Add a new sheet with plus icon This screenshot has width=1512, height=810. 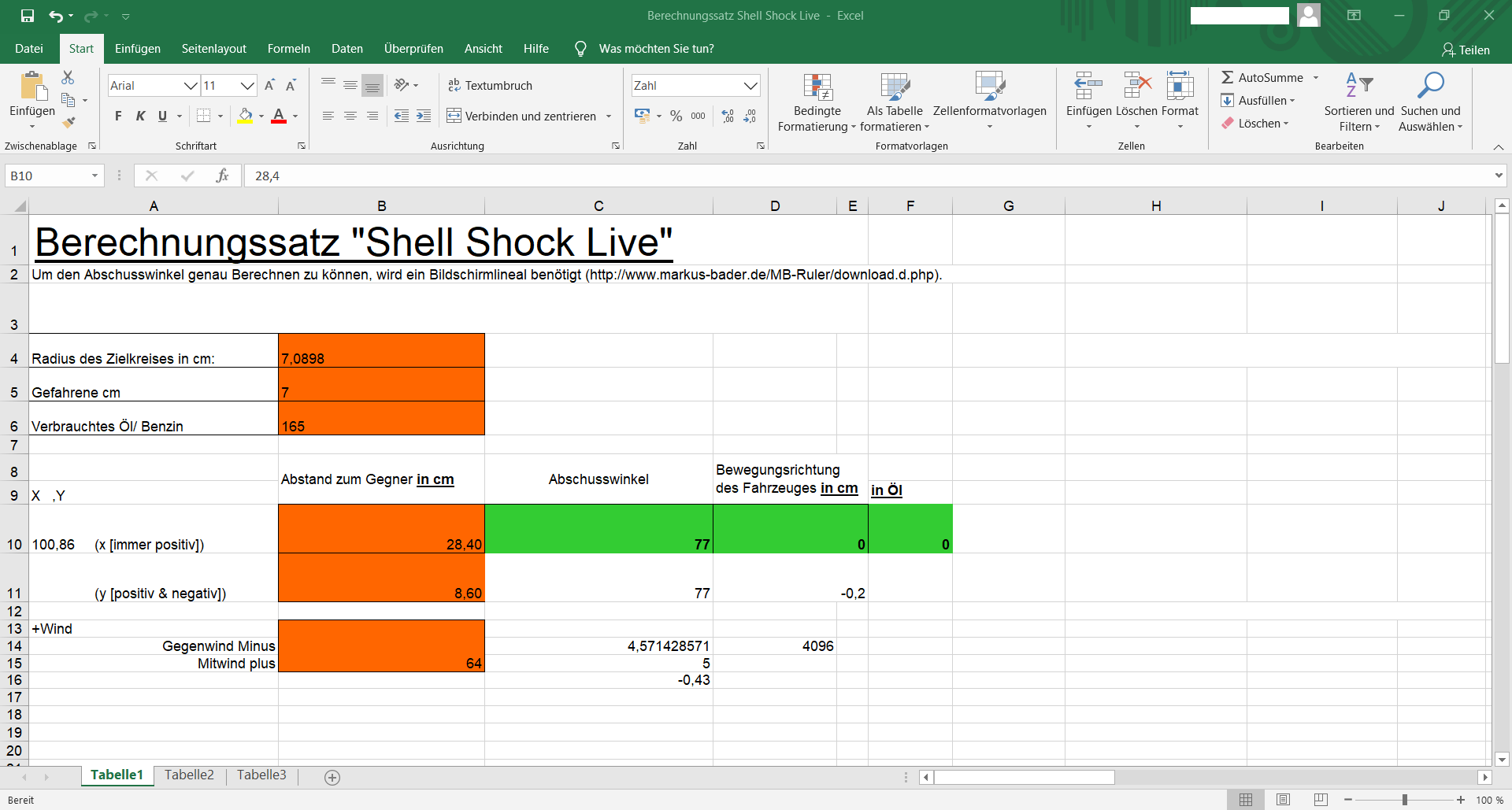332,778
